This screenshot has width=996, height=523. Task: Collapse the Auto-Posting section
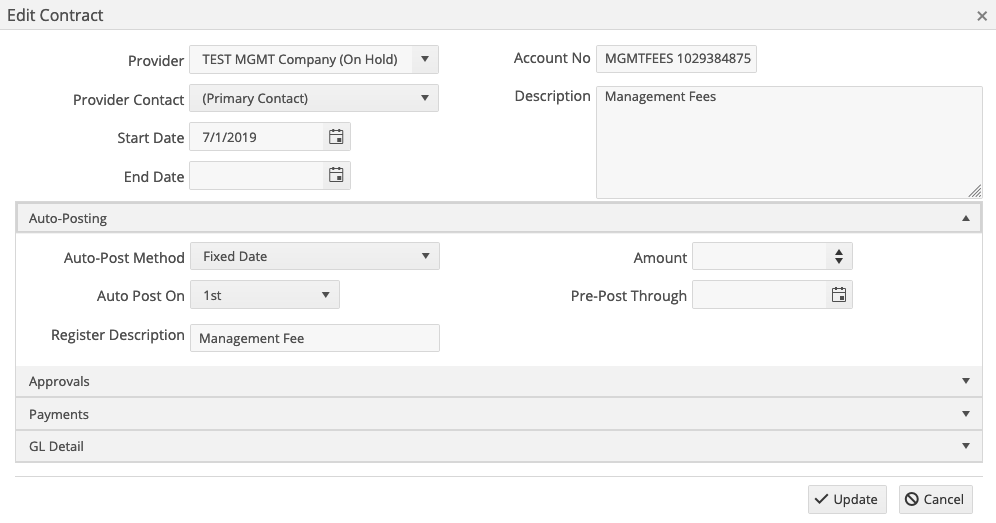[x=499, y=218]
